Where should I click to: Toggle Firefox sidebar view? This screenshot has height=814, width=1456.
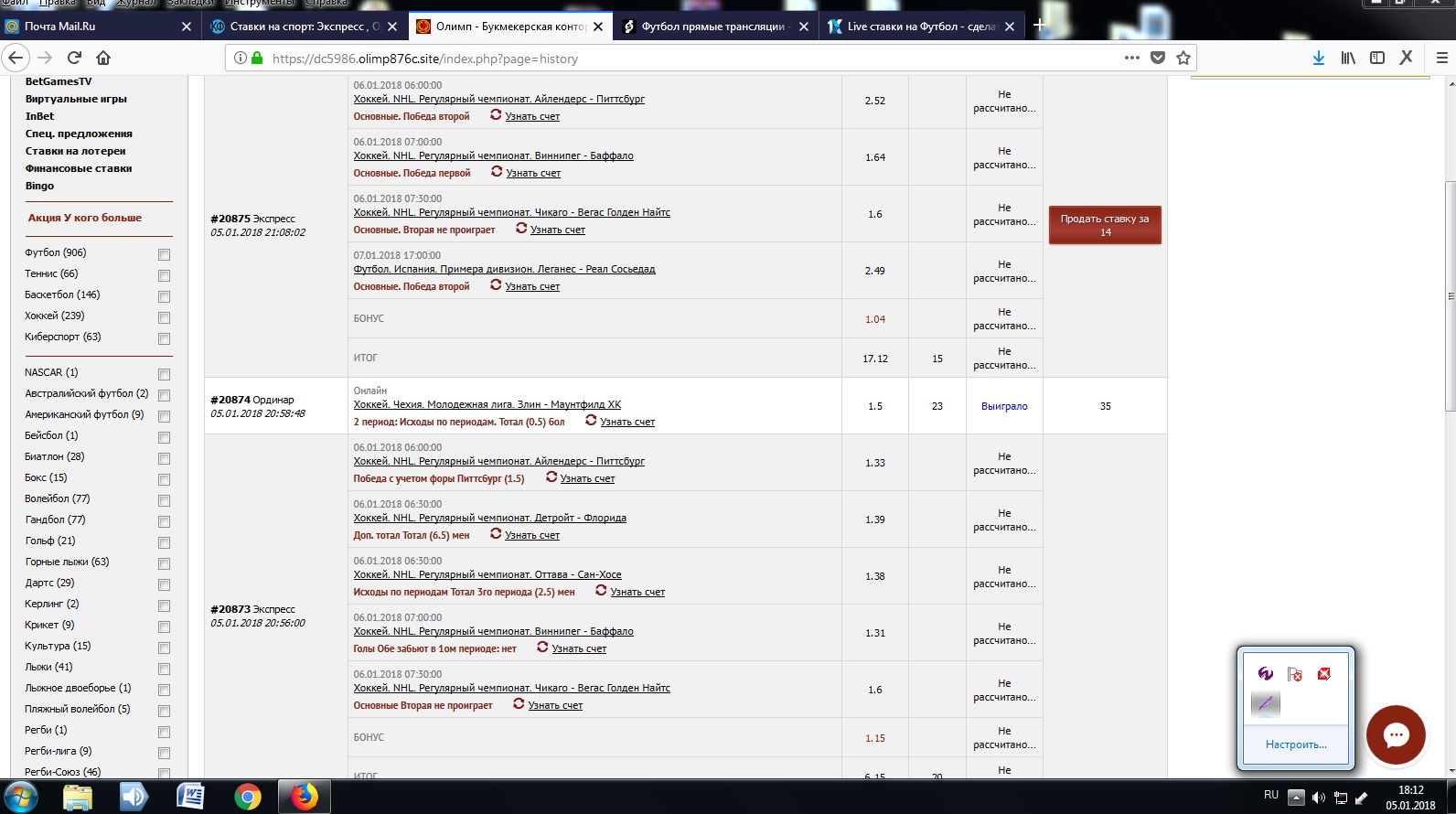1377,58
